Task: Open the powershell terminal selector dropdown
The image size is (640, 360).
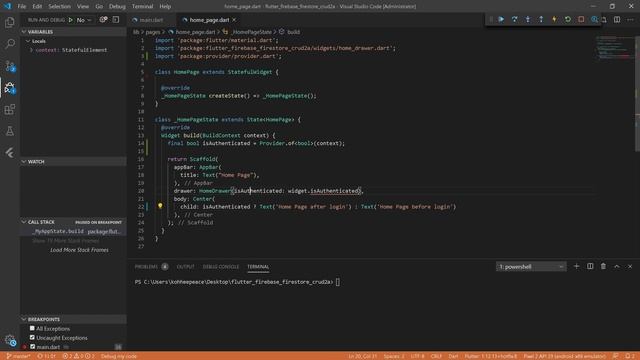Action: (531, 267)
